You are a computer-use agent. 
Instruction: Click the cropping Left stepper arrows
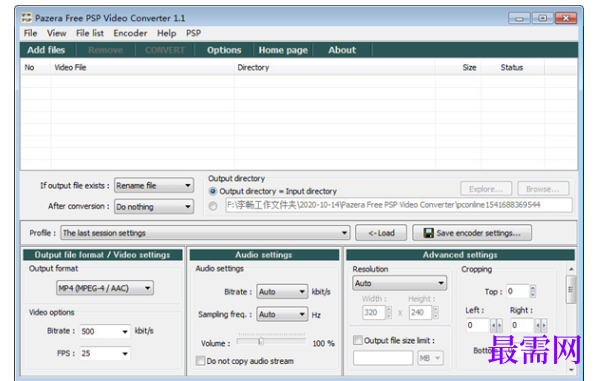tap(496, 325)
